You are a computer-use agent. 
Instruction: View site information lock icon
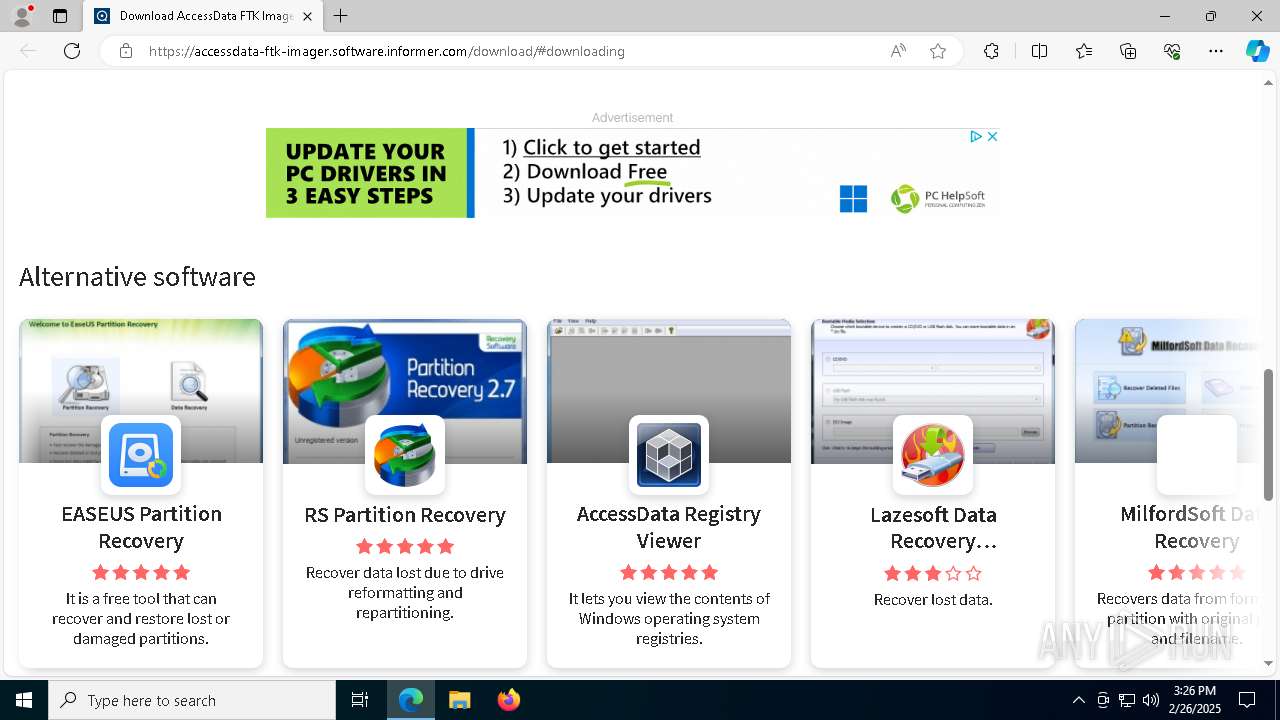pos(125,51)
